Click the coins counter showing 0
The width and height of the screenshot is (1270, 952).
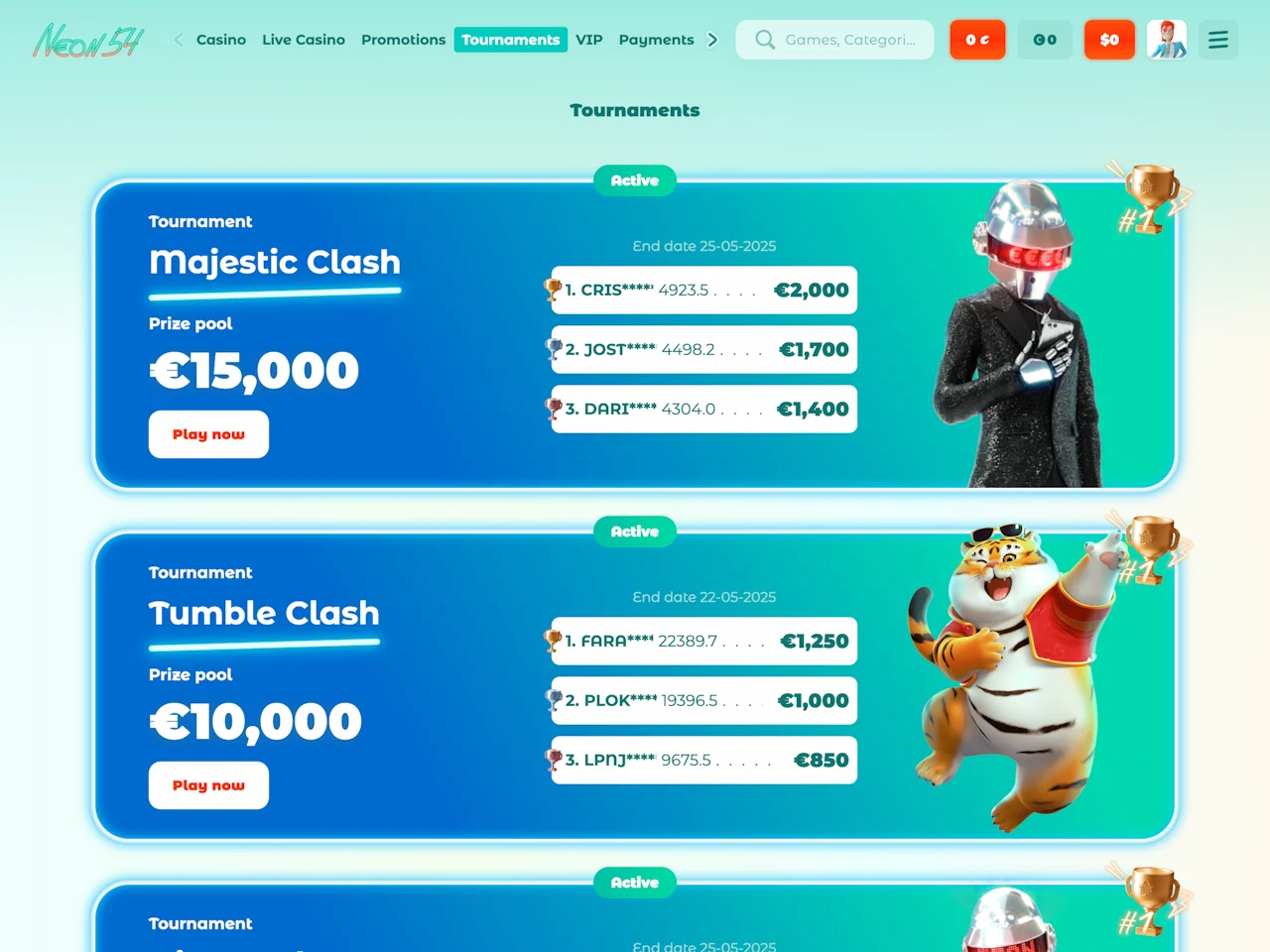1045,40
